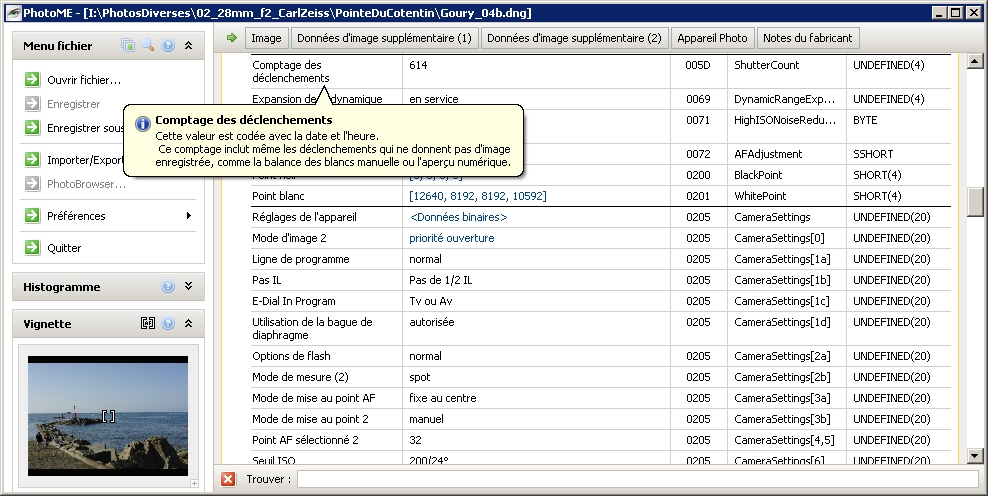Click the autorisée value

[432, 322]
